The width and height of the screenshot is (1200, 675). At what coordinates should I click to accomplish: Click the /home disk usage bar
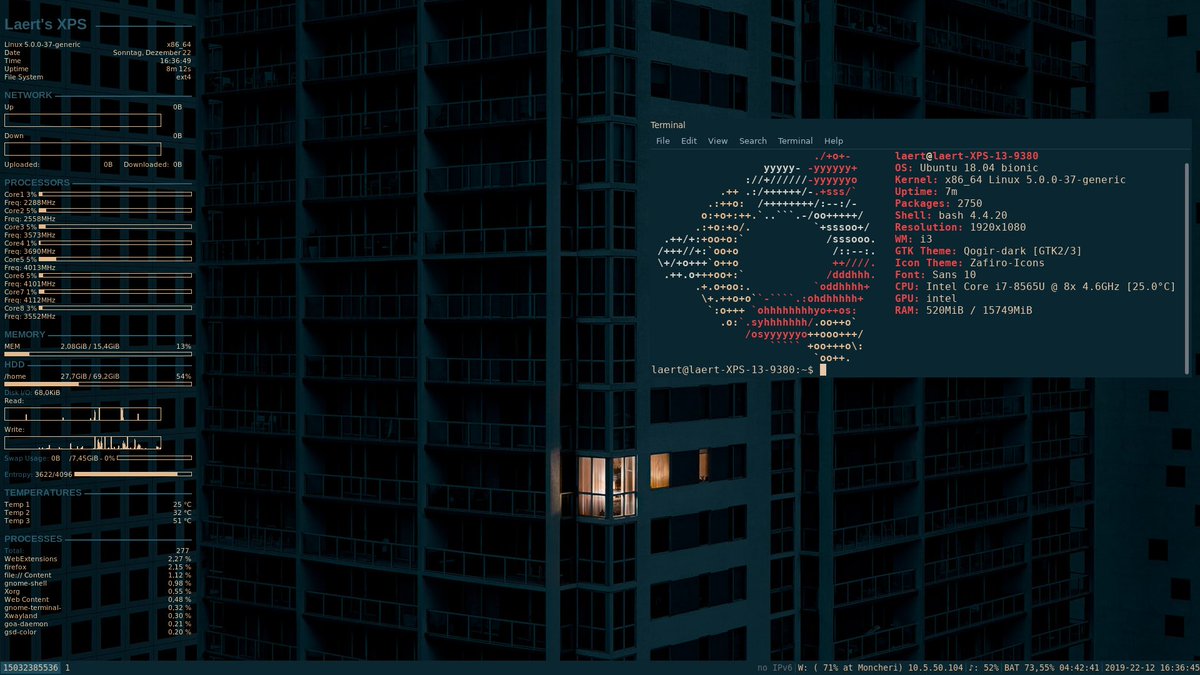[98, 384]
